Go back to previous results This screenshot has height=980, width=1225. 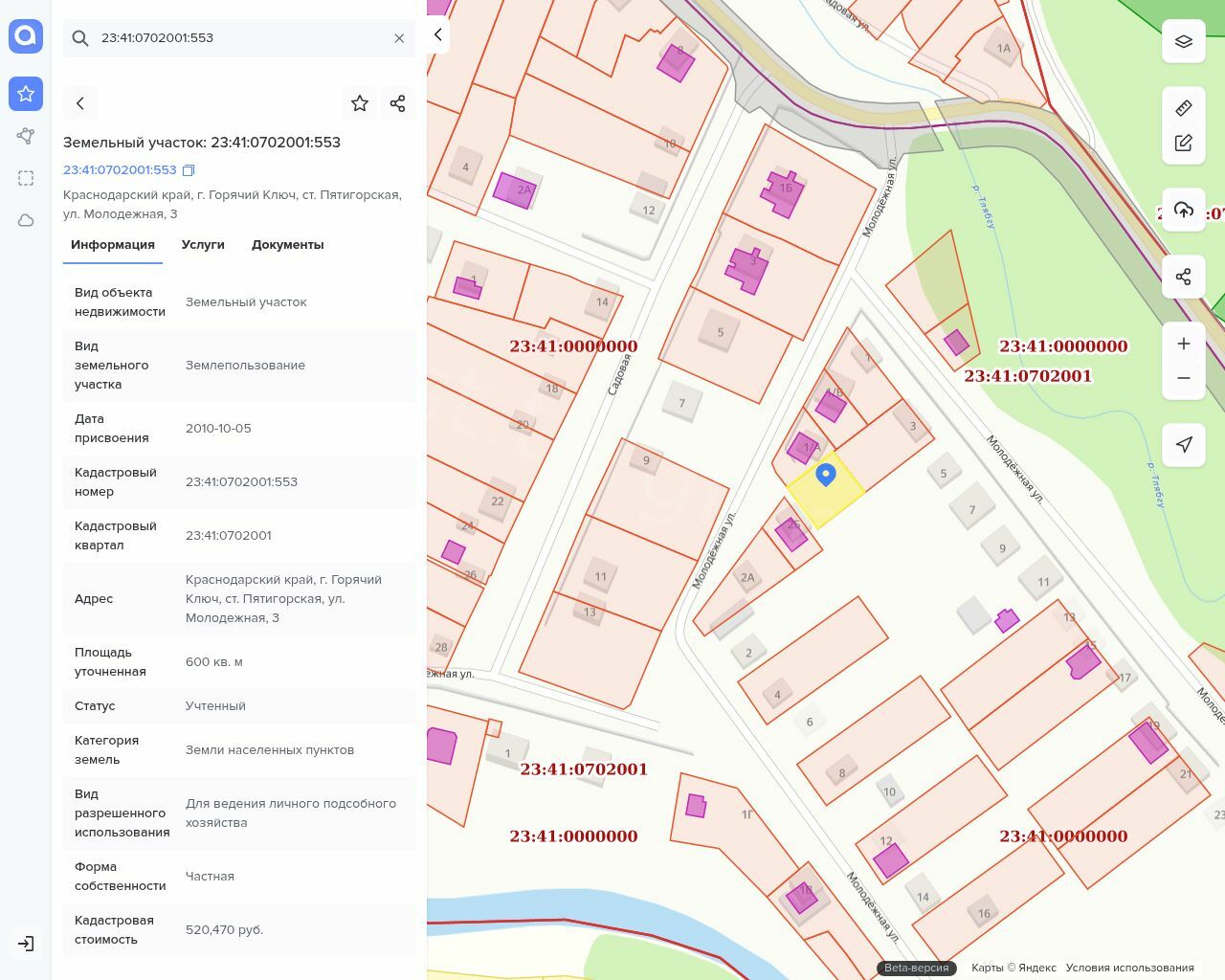[80, 103]
